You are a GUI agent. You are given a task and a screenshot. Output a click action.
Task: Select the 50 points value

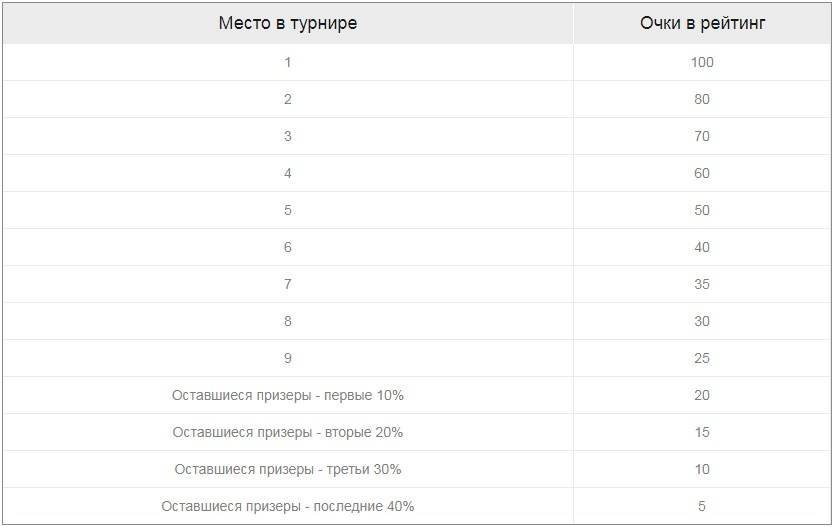702,210
